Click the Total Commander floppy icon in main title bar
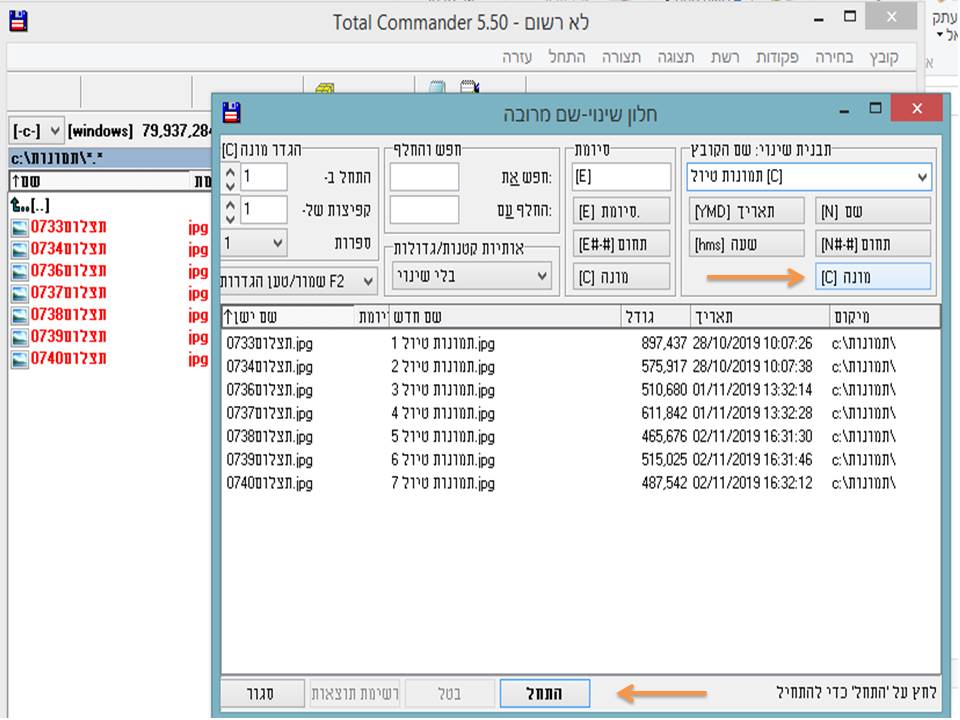Image resolution: width=960 pixels, height=720 pixels. [x=18, y=21]
